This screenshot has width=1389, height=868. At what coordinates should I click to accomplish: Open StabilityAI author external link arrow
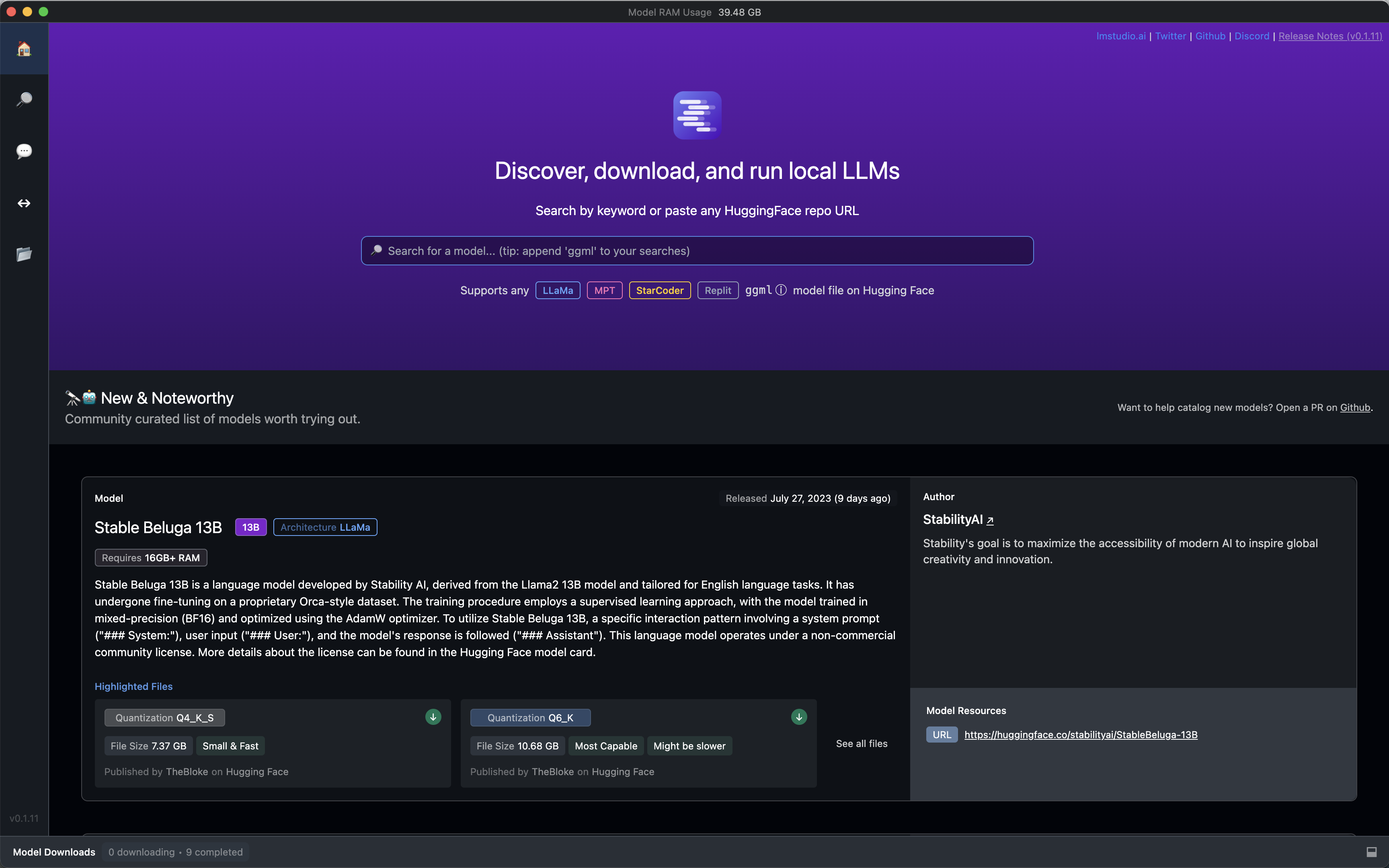pyautogui.click(x=990, y=521)
